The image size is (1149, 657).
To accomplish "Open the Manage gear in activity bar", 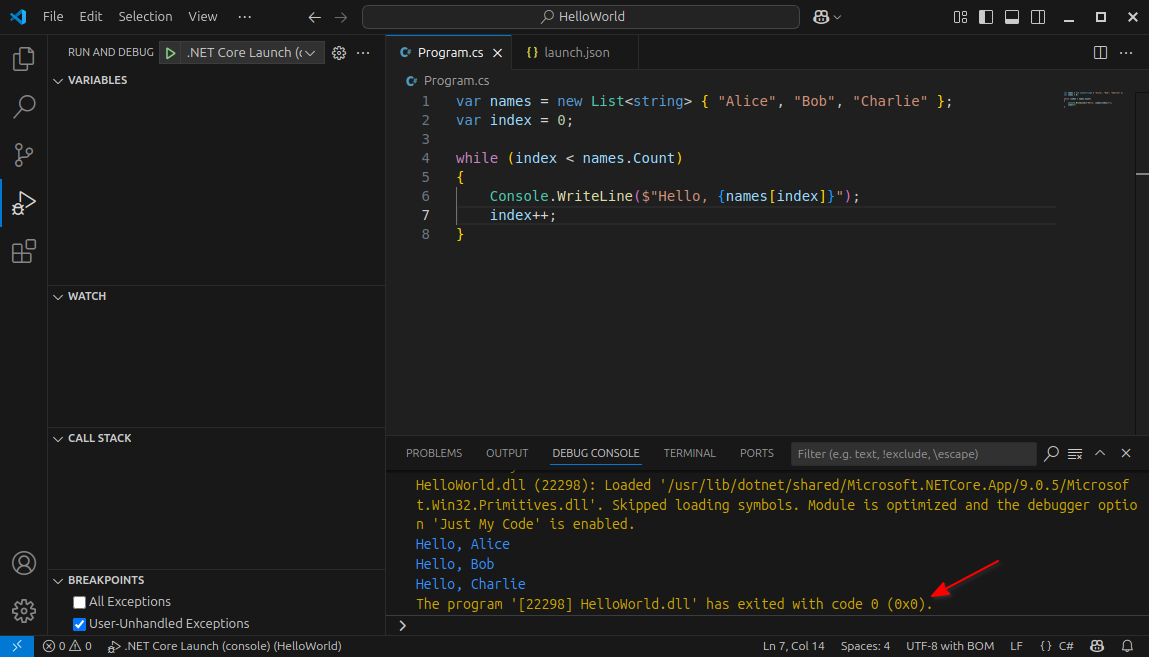I will tap(23, 611).
